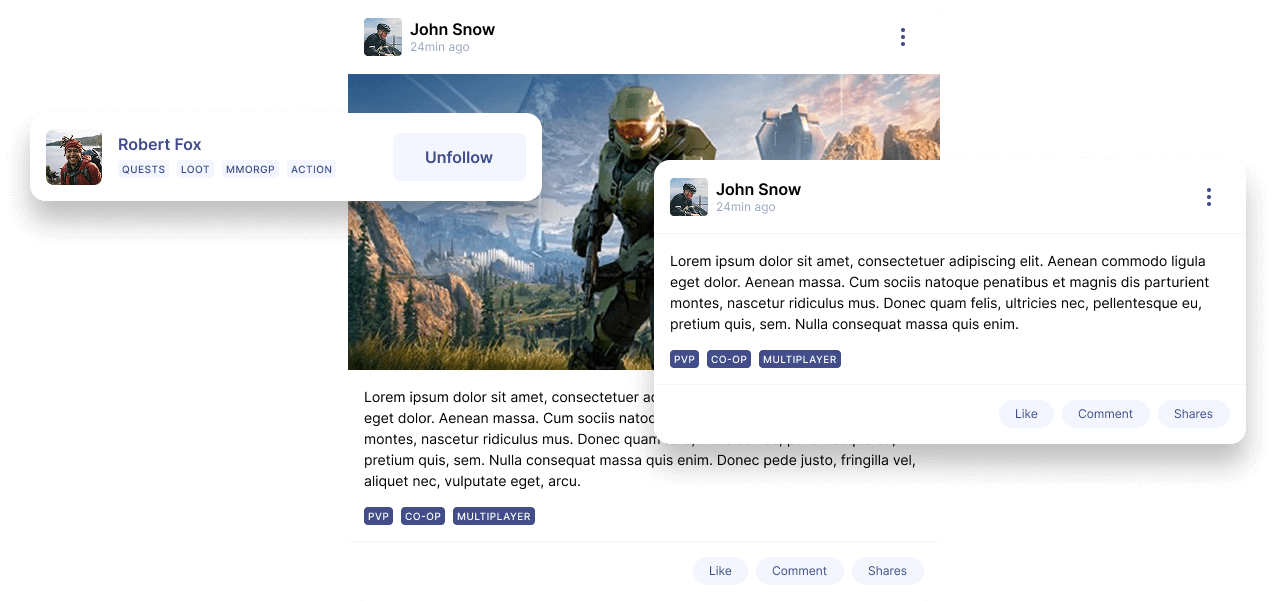Select the LOOT tag under Robert Fox

click(x=195, y=170)
